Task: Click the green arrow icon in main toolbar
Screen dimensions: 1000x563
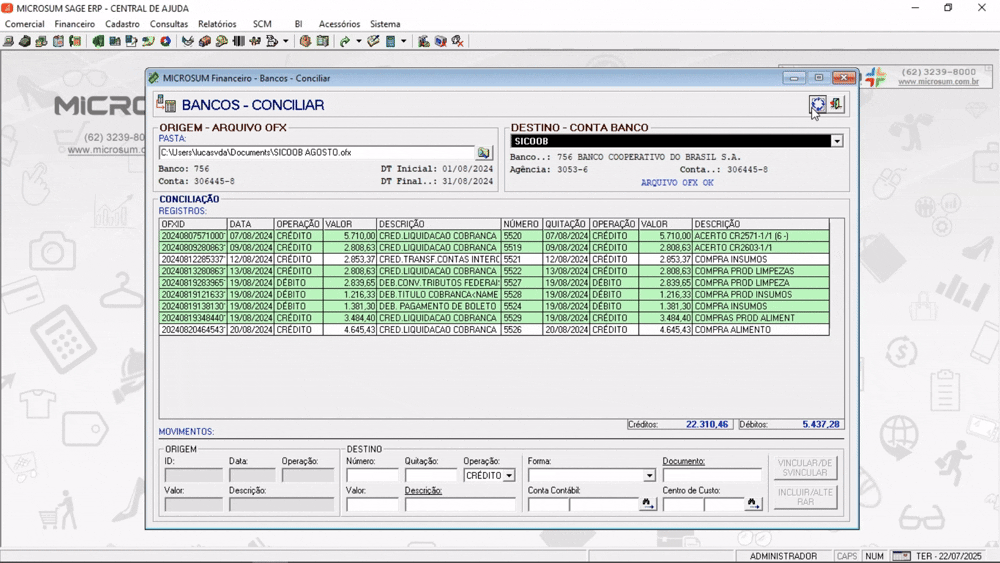Action: pos(344,41)
